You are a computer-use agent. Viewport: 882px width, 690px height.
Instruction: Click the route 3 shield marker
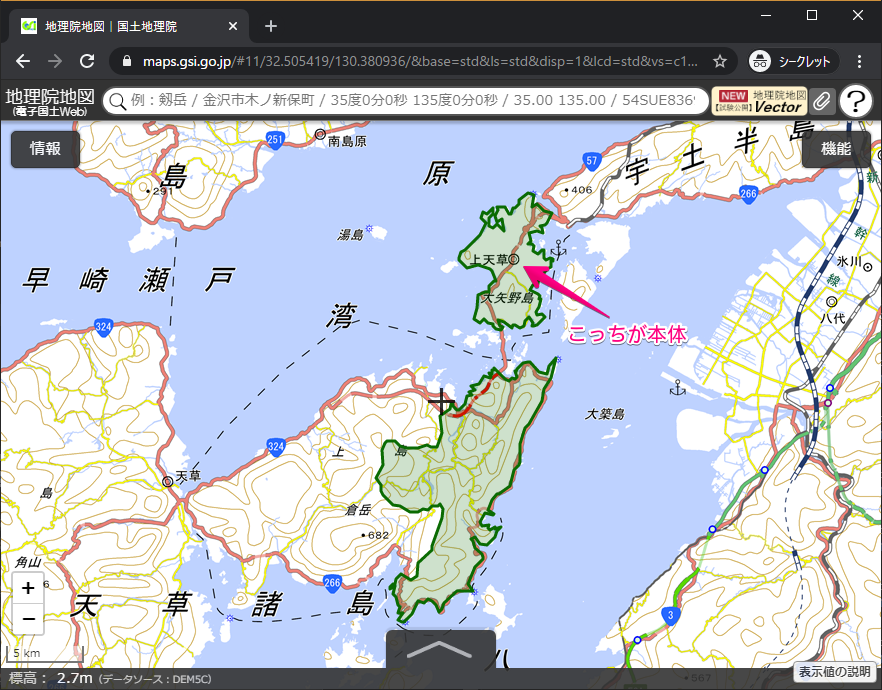click(x=670, y=615)
